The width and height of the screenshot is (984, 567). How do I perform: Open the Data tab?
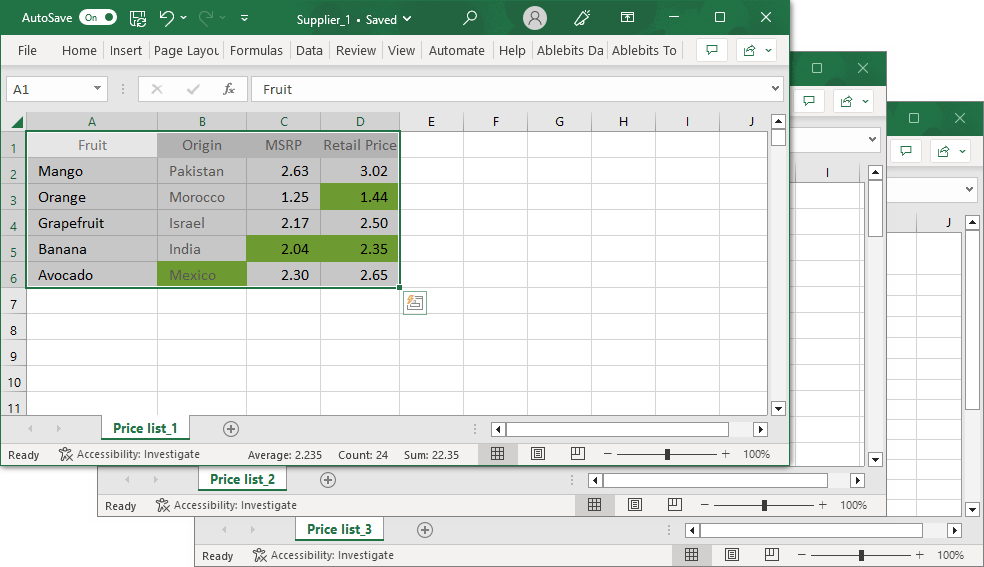pos(309,50)
